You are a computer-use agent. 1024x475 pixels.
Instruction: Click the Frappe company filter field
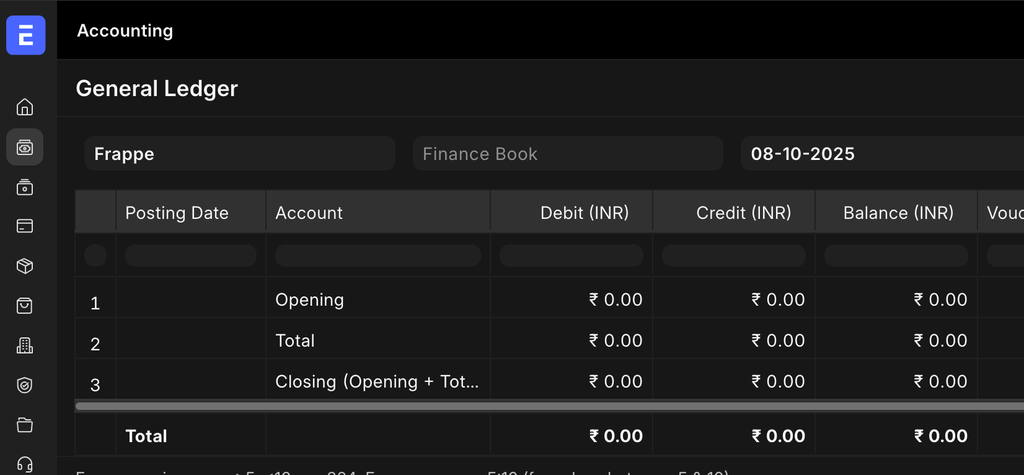[239, 154]
